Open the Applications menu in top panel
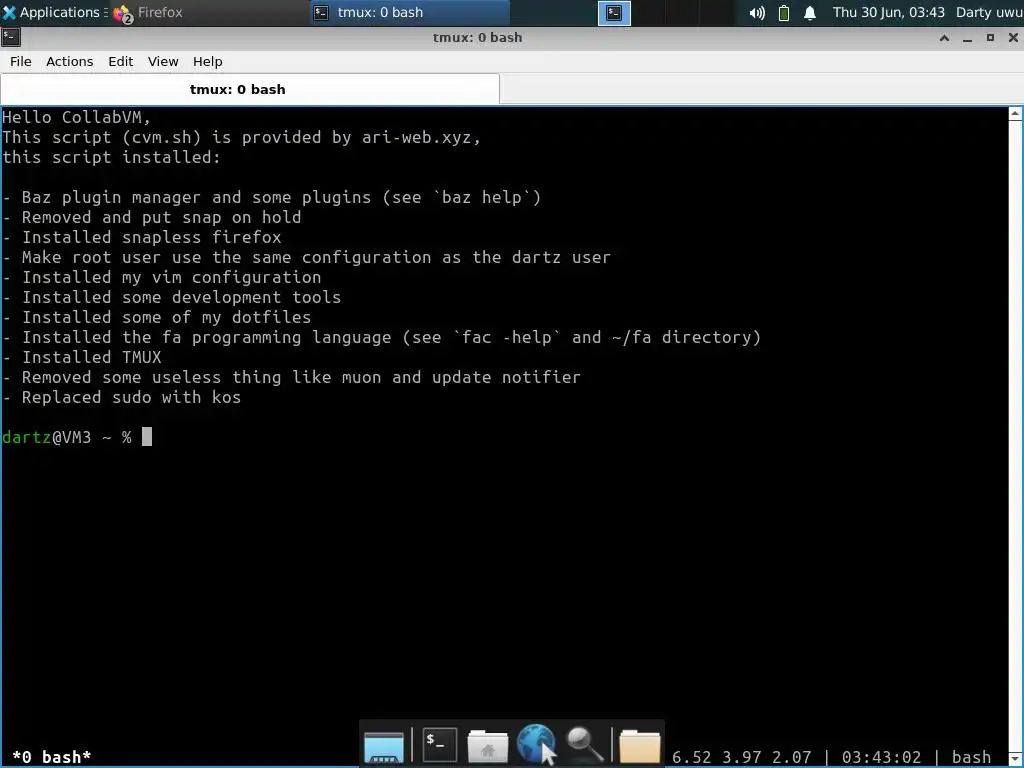 54,12
